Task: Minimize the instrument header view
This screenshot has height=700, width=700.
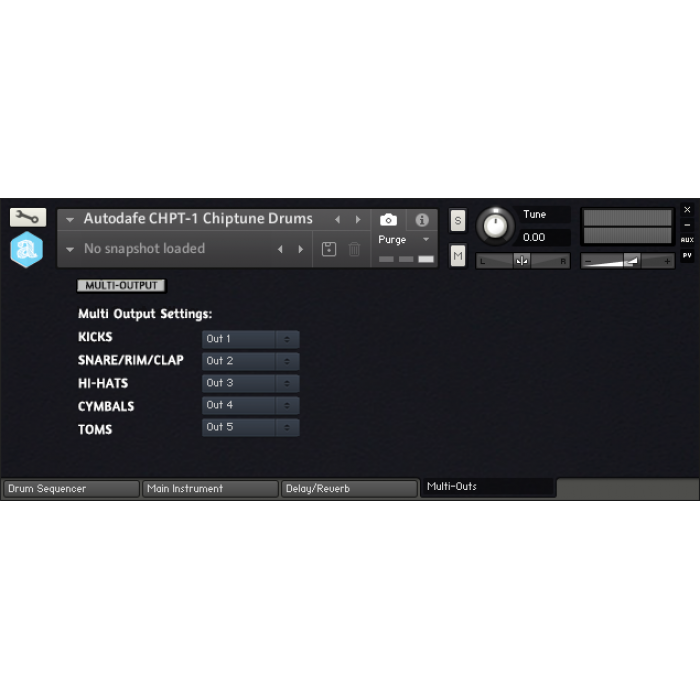Action: tap(687, 225)
